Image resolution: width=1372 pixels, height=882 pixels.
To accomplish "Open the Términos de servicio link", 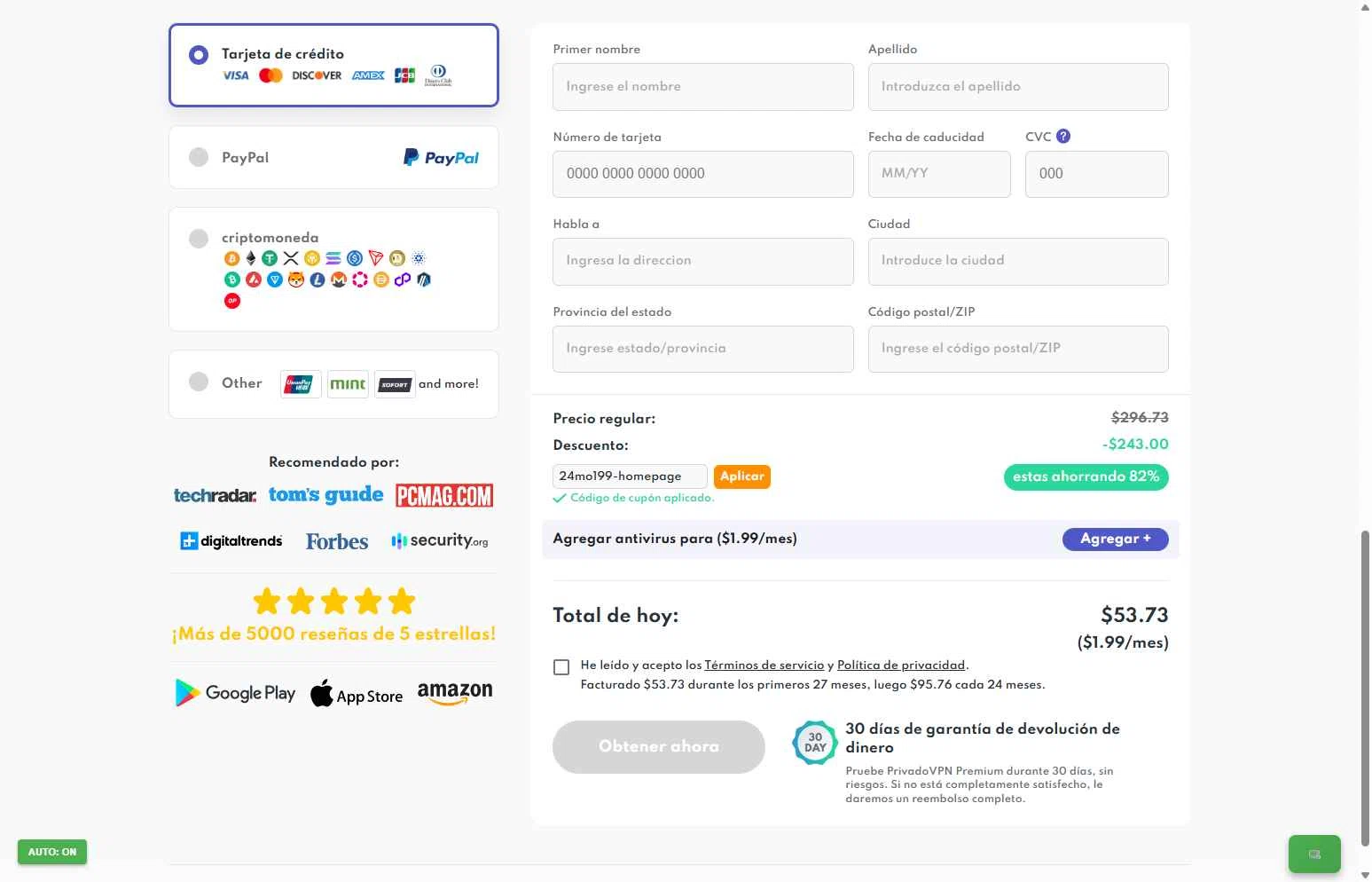I will point(764,665).
